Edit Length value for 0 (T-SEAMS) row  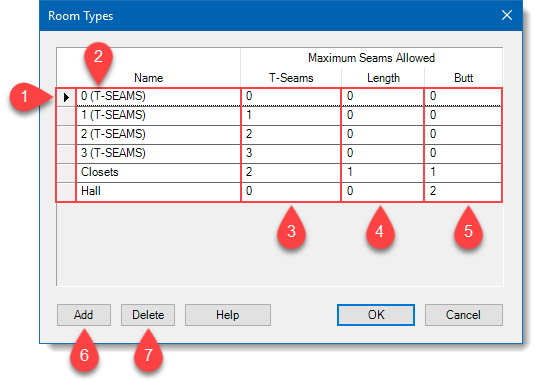coord(382,97)
